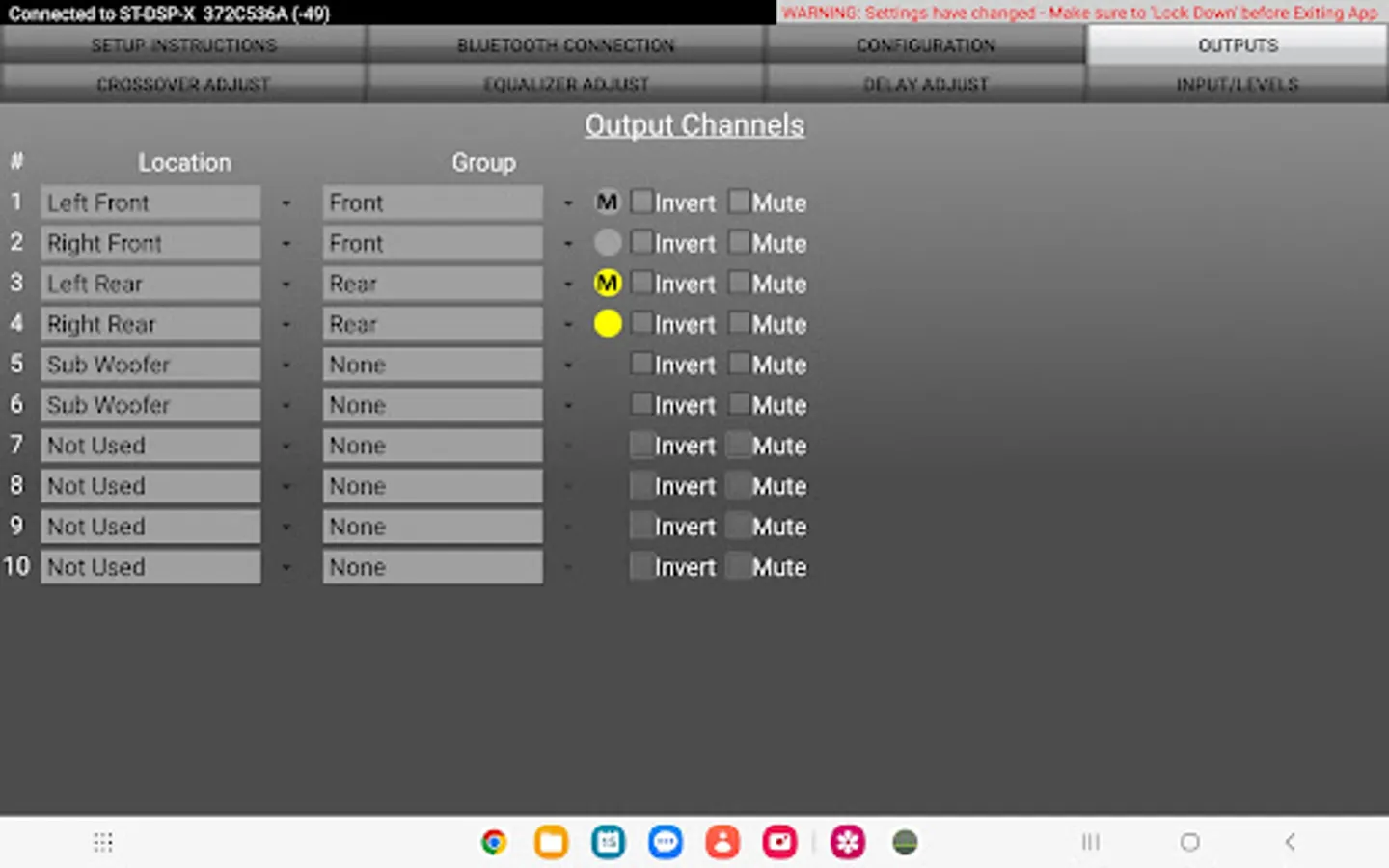Tap the gray circle indicator on channel 2
The width and height of the screenshot is (1389, 868).
click(x=607, y=243)
